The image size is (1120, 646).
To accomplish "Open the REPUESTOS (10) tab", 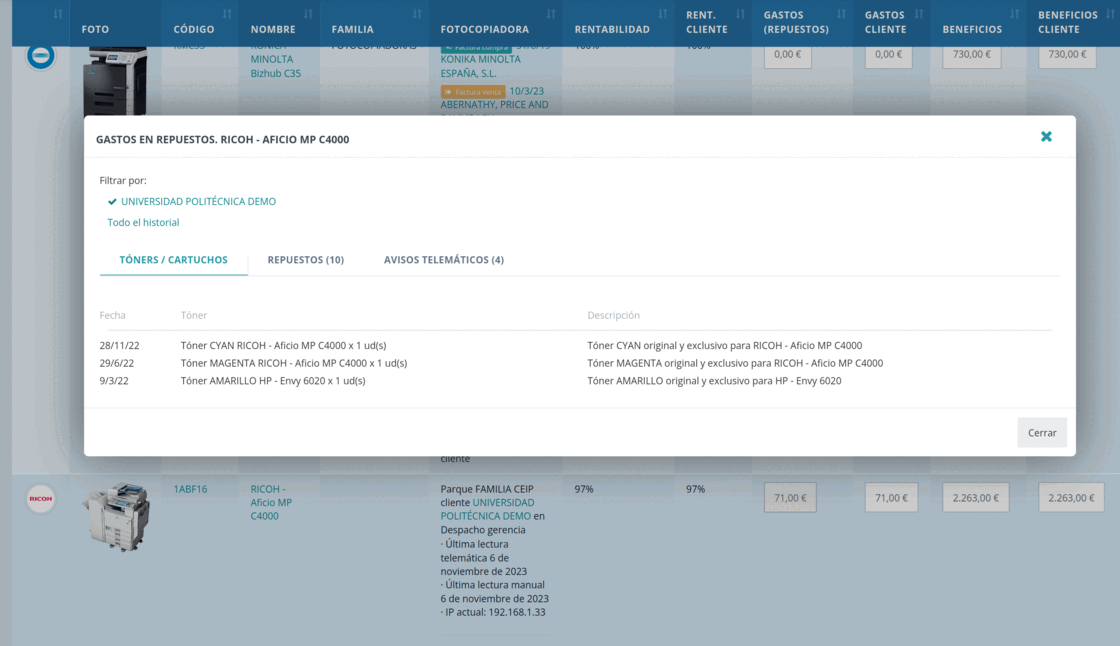I will pos(306,260).
